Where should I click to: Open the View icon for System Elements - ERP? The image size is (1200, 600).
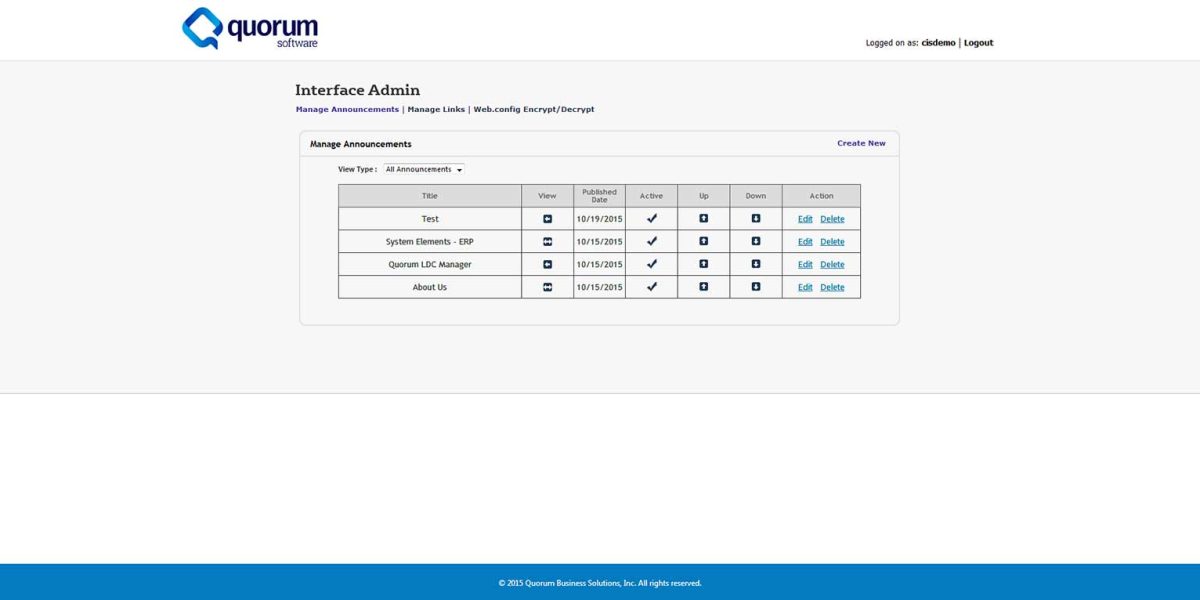pos(546,241)
